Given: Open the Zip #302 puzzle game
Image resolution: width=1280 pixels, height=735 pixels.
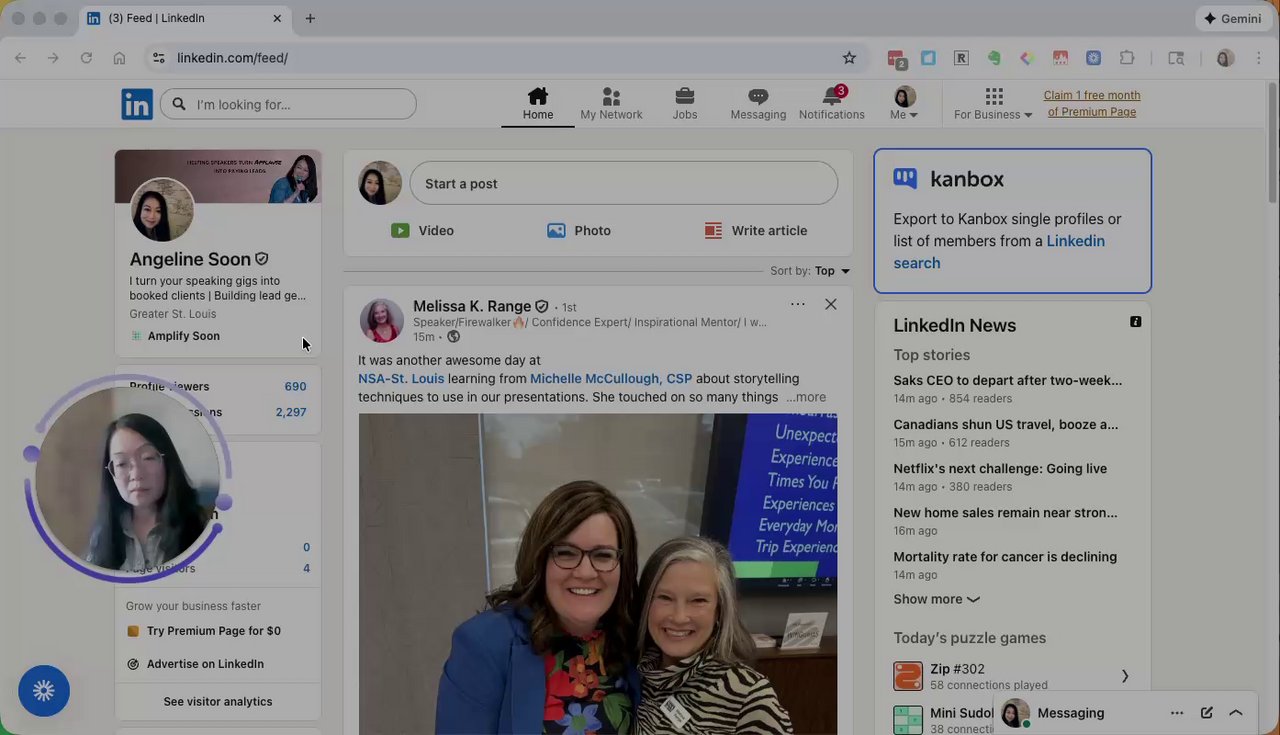Looking at the screenshot, I should pyautogui.click(x=1012, y=677).
